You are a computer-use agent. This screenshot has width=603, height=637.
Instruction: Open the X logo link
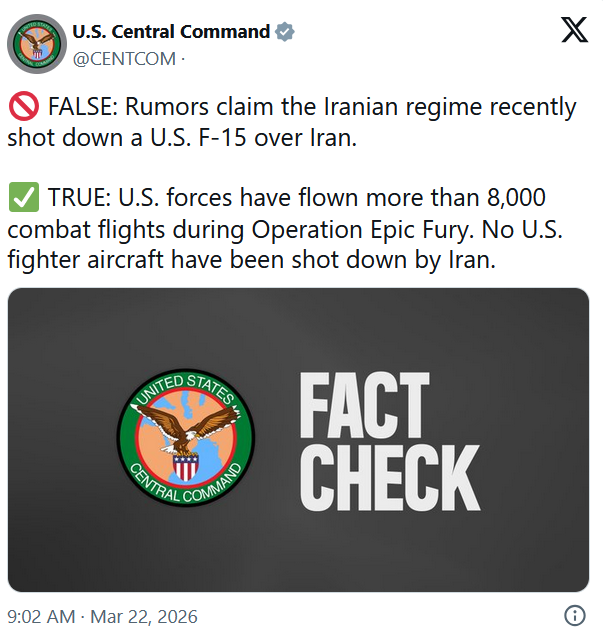pyautogui.click(x=574, y=30)
